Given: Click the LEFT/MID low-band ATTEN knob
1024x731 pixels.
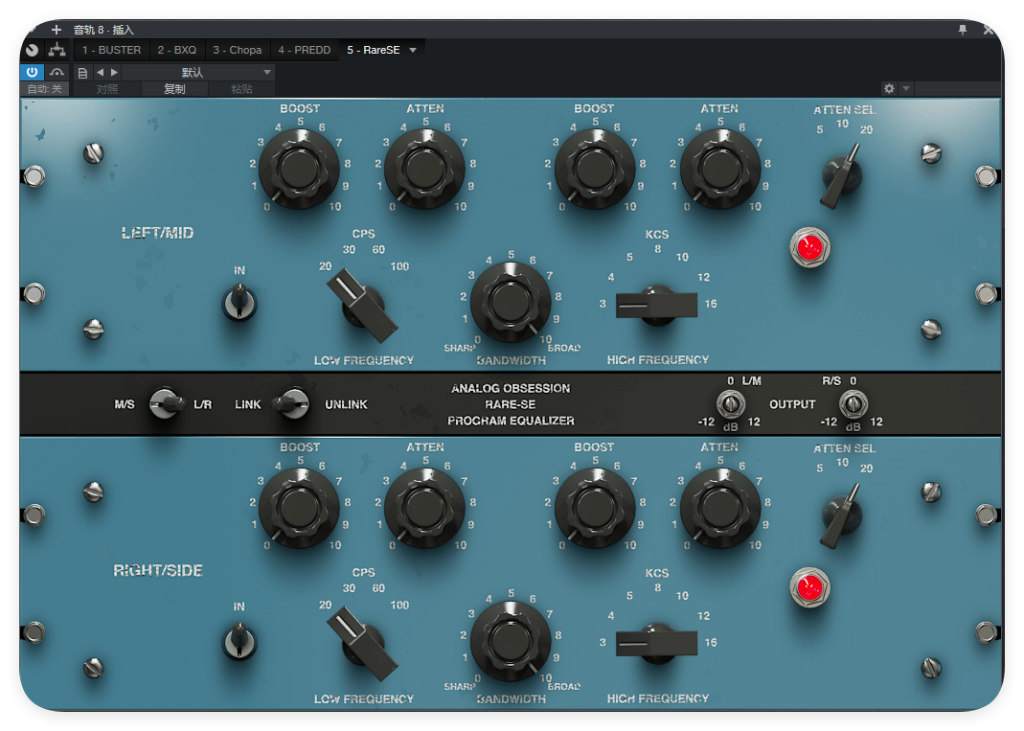Looking at the screenshot, I should (424, 169).
